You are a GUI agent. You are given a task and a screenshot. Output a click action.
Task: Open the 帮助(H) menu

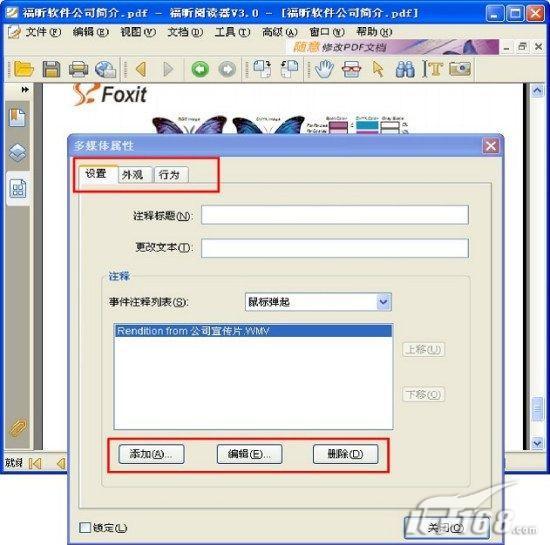point(374,32)
